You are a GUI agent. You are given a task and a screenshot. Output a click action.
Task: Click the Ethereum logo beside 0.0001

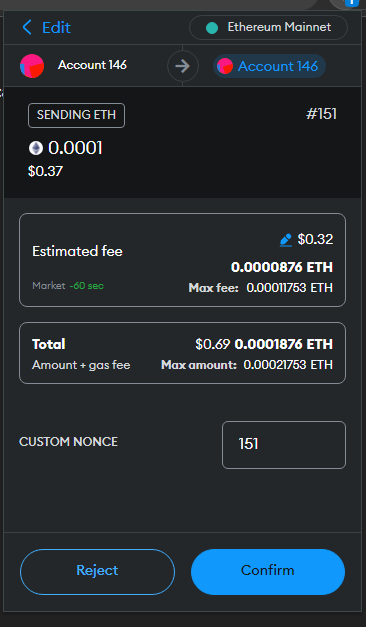(x=36, y=149)
